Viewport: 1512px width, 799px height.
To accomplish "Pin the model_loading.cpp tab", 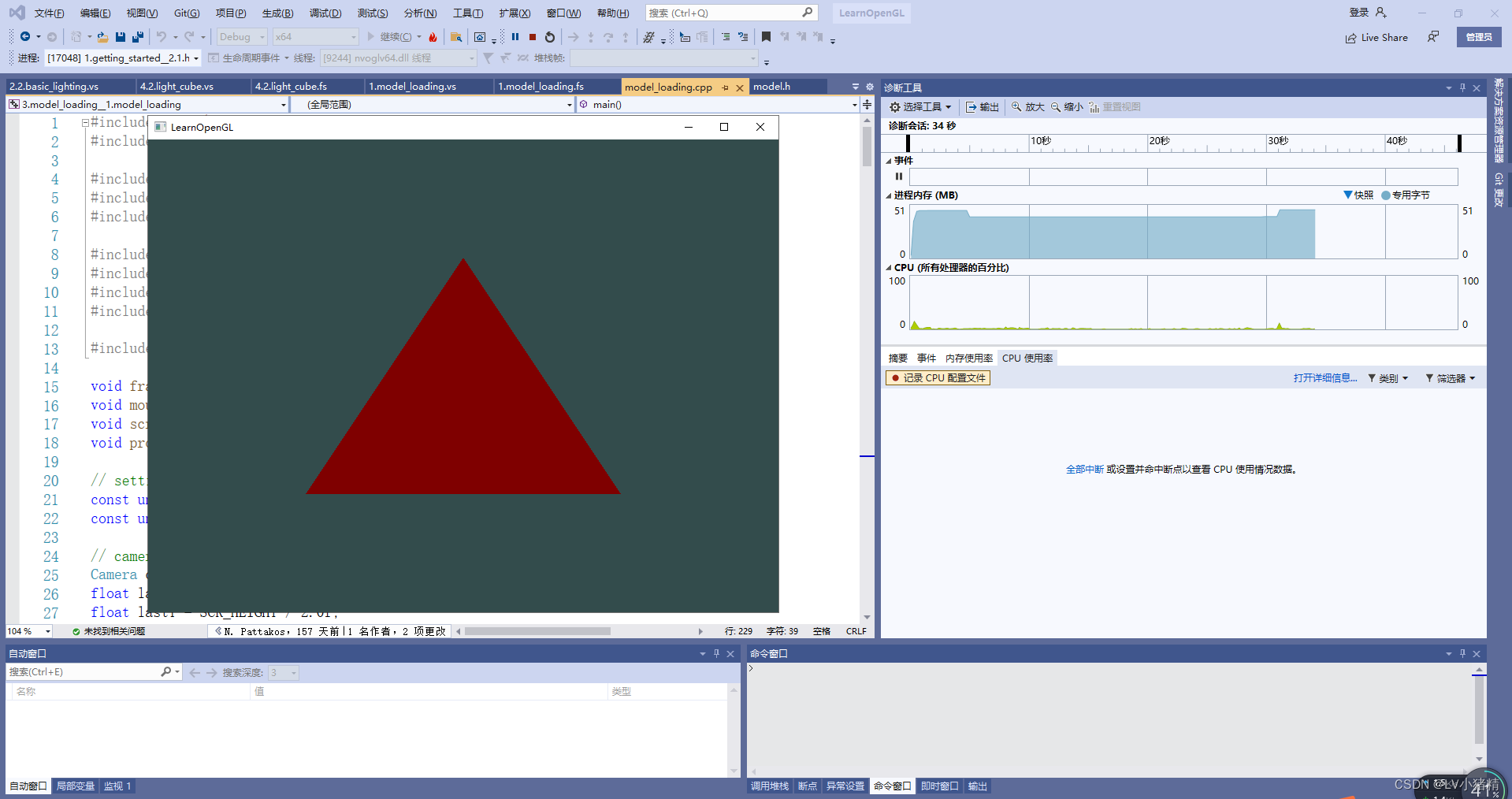I will coord(726,87).
